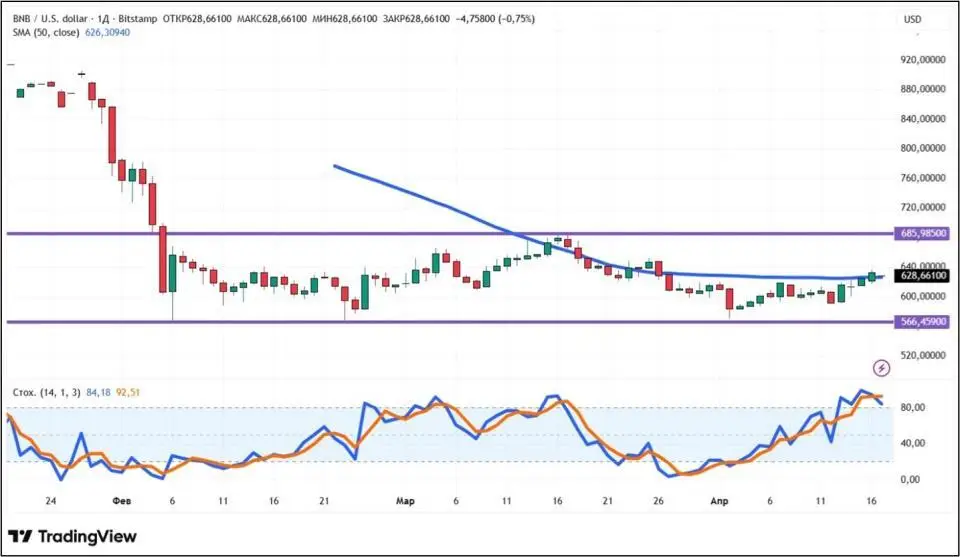This screenshot has width=960, height=557.
Task: Click the Апр date marker on time axis
Action: (719, 501)
